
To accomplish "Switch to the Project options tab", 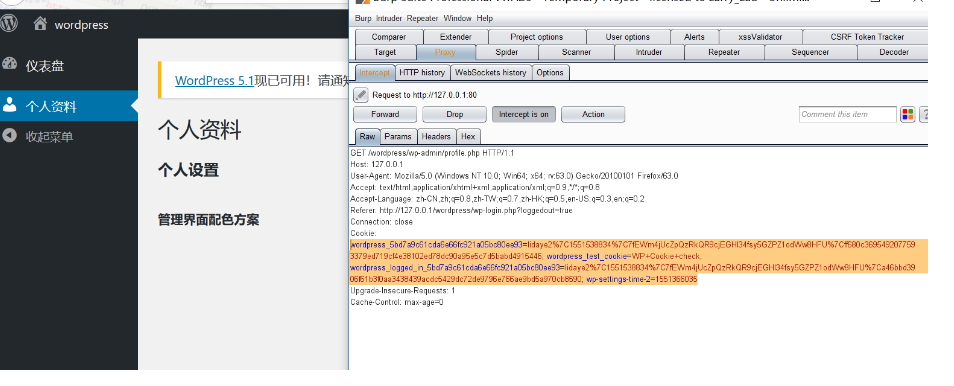I will pyautogui.click(x=537, y=37).
